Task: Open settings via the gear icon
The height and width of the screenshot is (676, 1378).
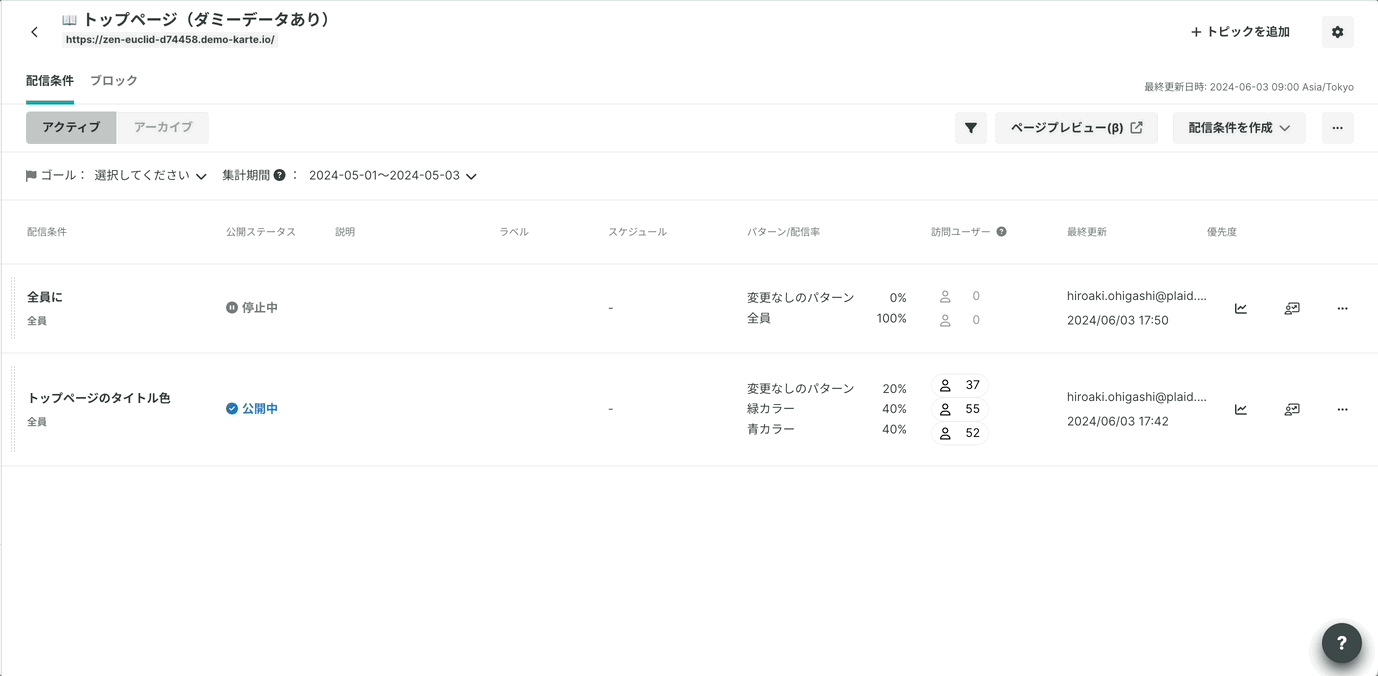Action: point(1337,32)
